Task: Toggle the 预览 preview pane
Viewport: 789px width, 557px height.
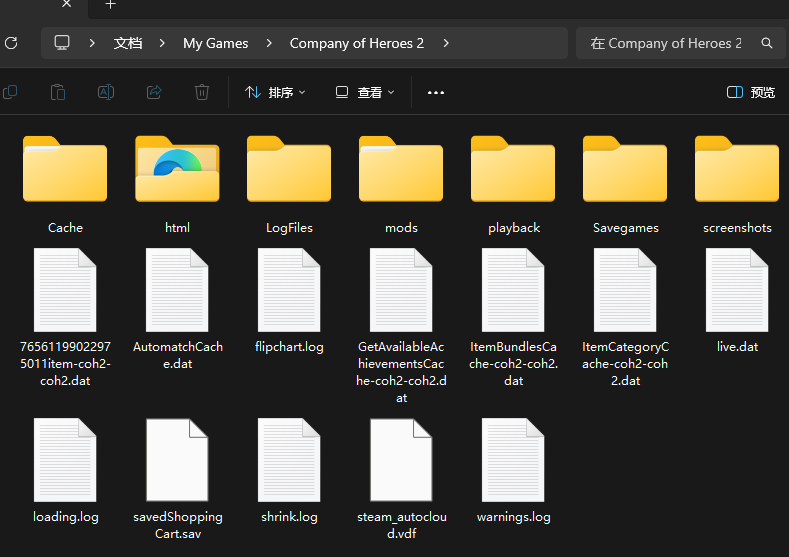Action: click(751, 93)
